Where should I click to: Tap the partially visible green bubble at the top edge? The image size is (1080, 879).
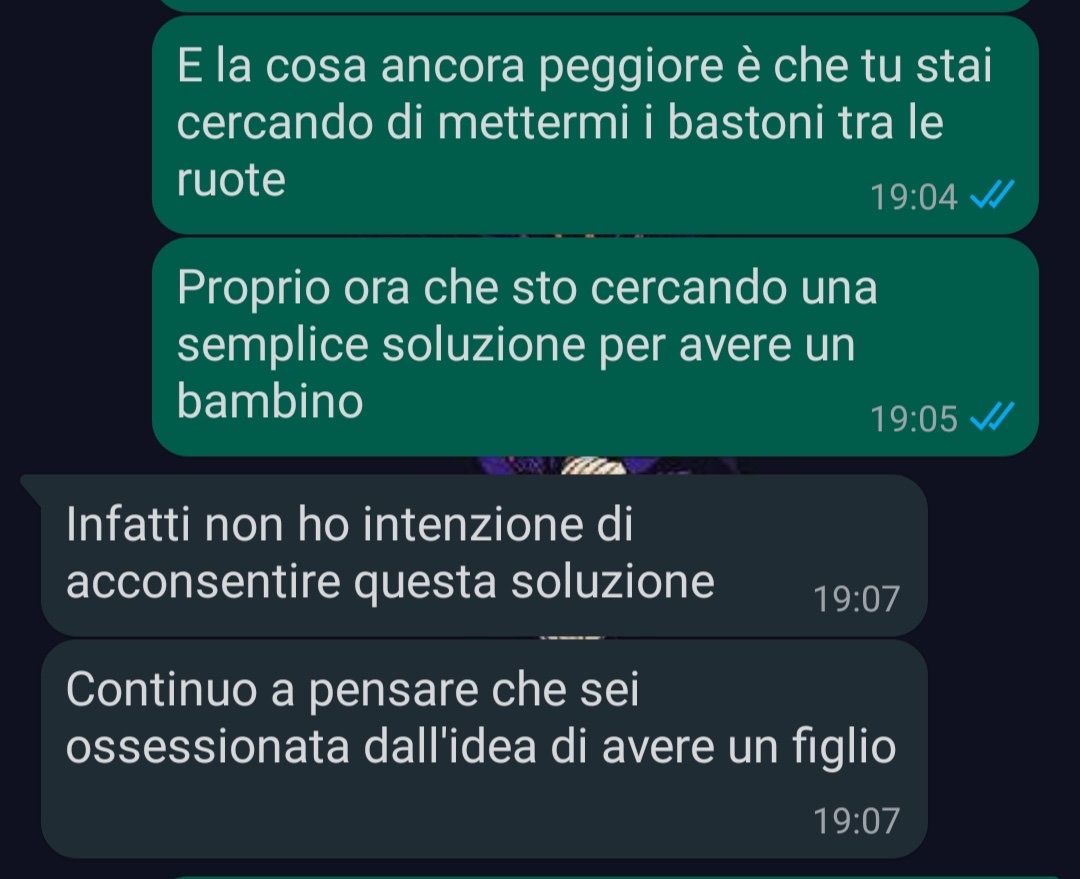(x=595, y=6)
